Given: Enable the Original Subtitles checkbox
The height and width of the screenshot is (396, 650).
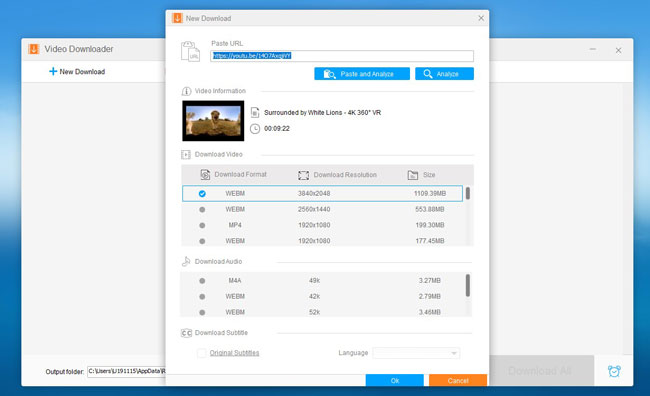Looking at the screenshot, I should (201, 353).
